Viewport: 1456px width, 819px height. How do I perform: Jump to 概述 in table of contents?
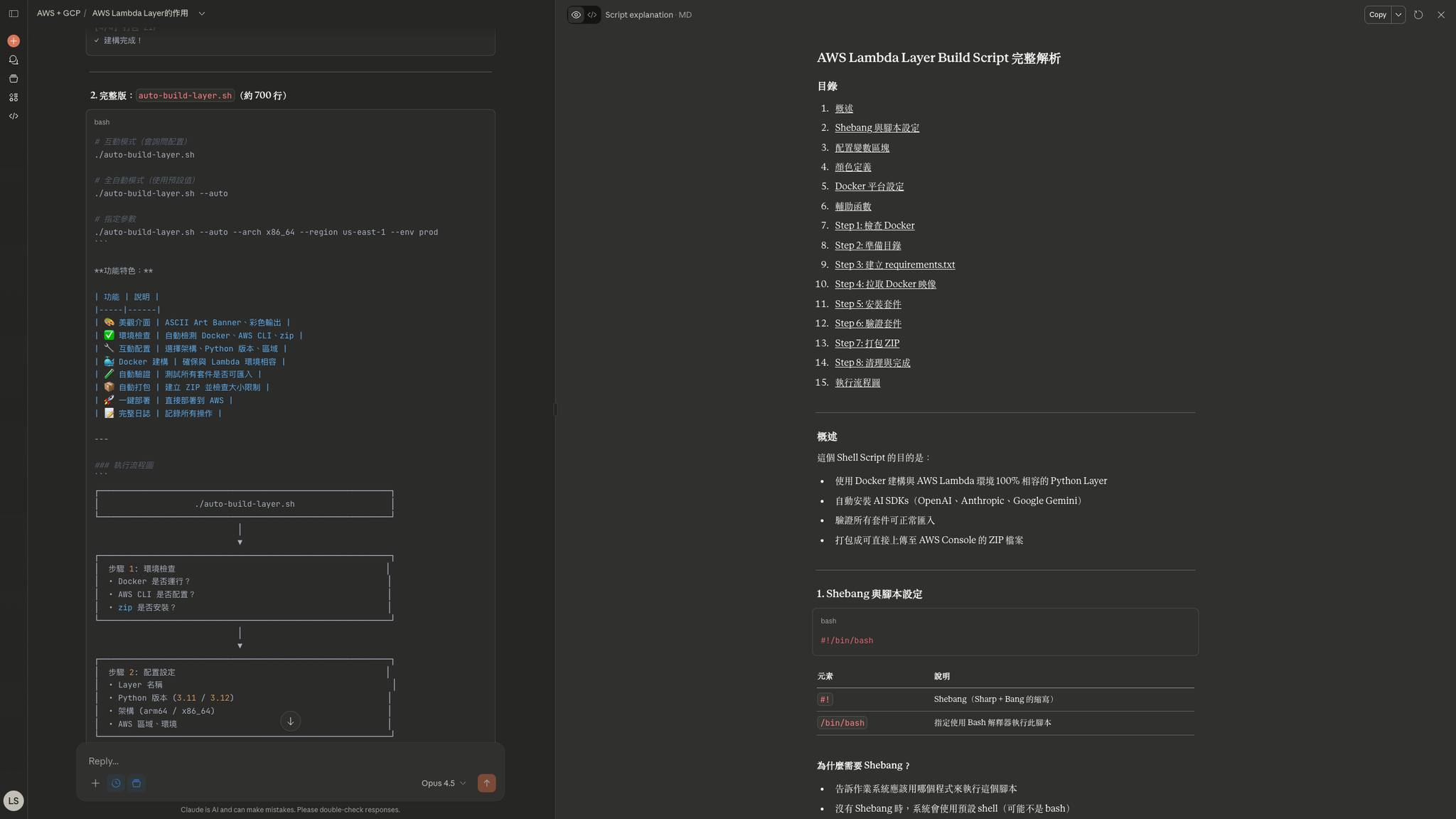click(844, 109)
